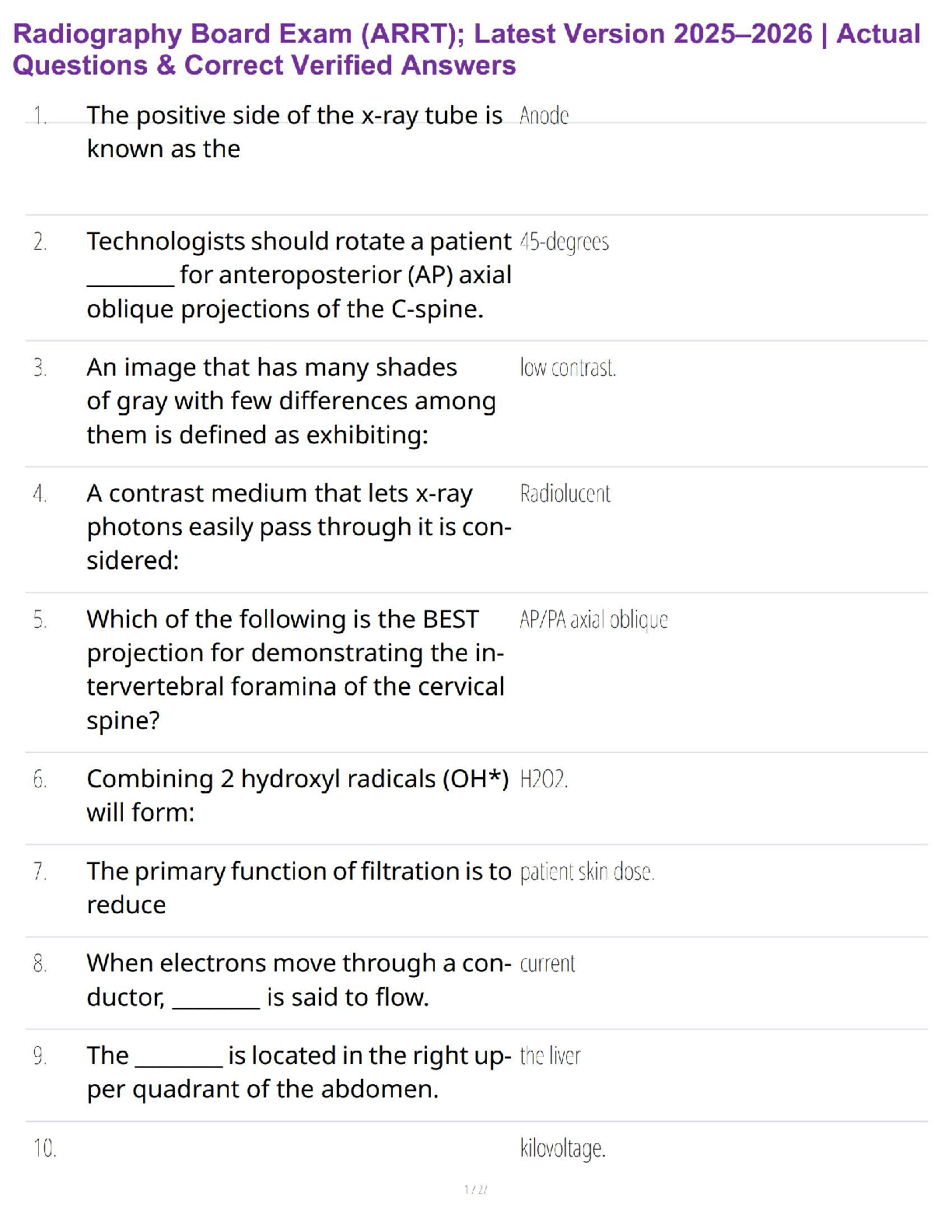
Task: Click the 'the liver' answer
Action: 550,1056
